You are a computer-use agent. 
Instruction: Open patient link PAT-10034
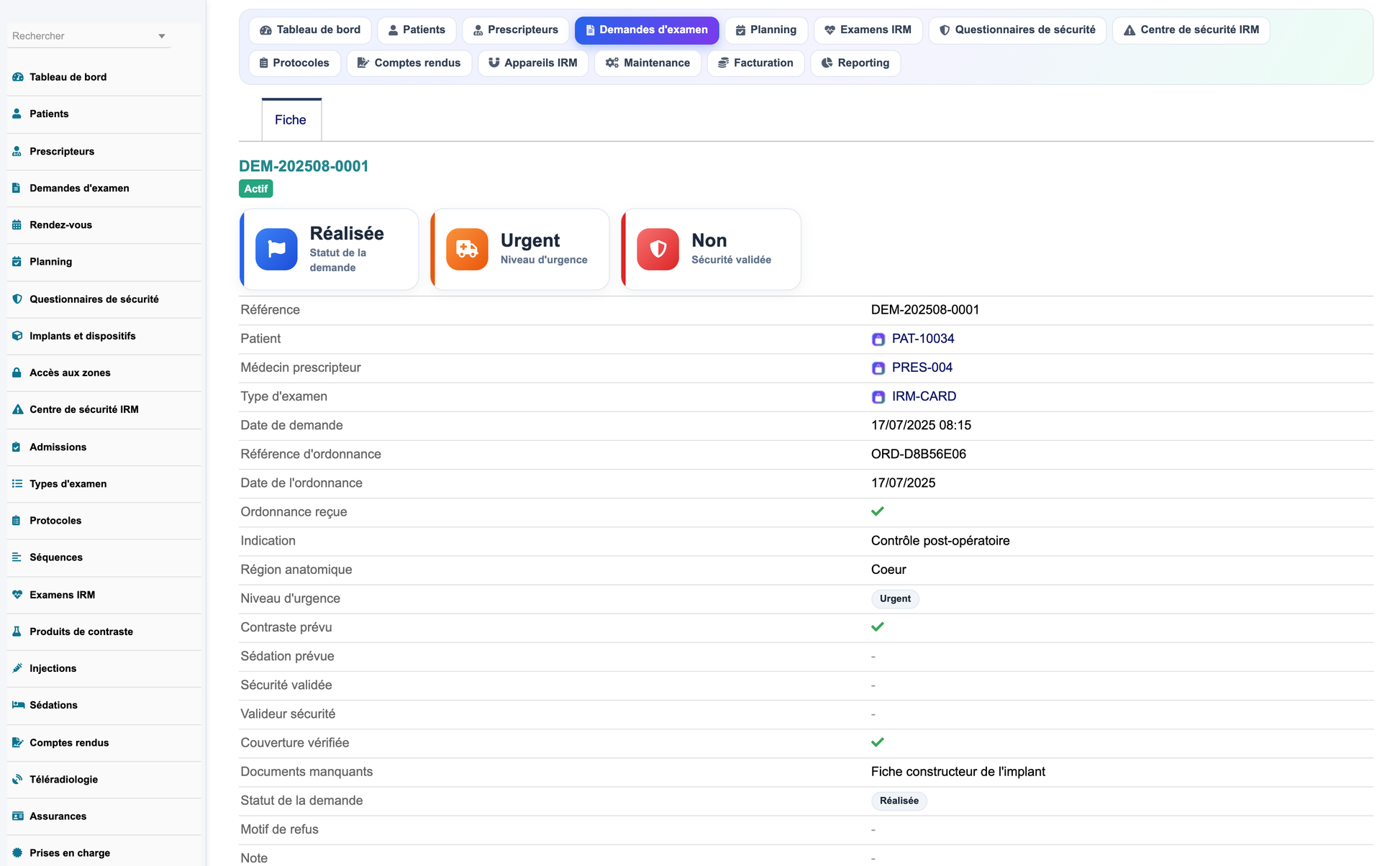[x=923, y=339]
